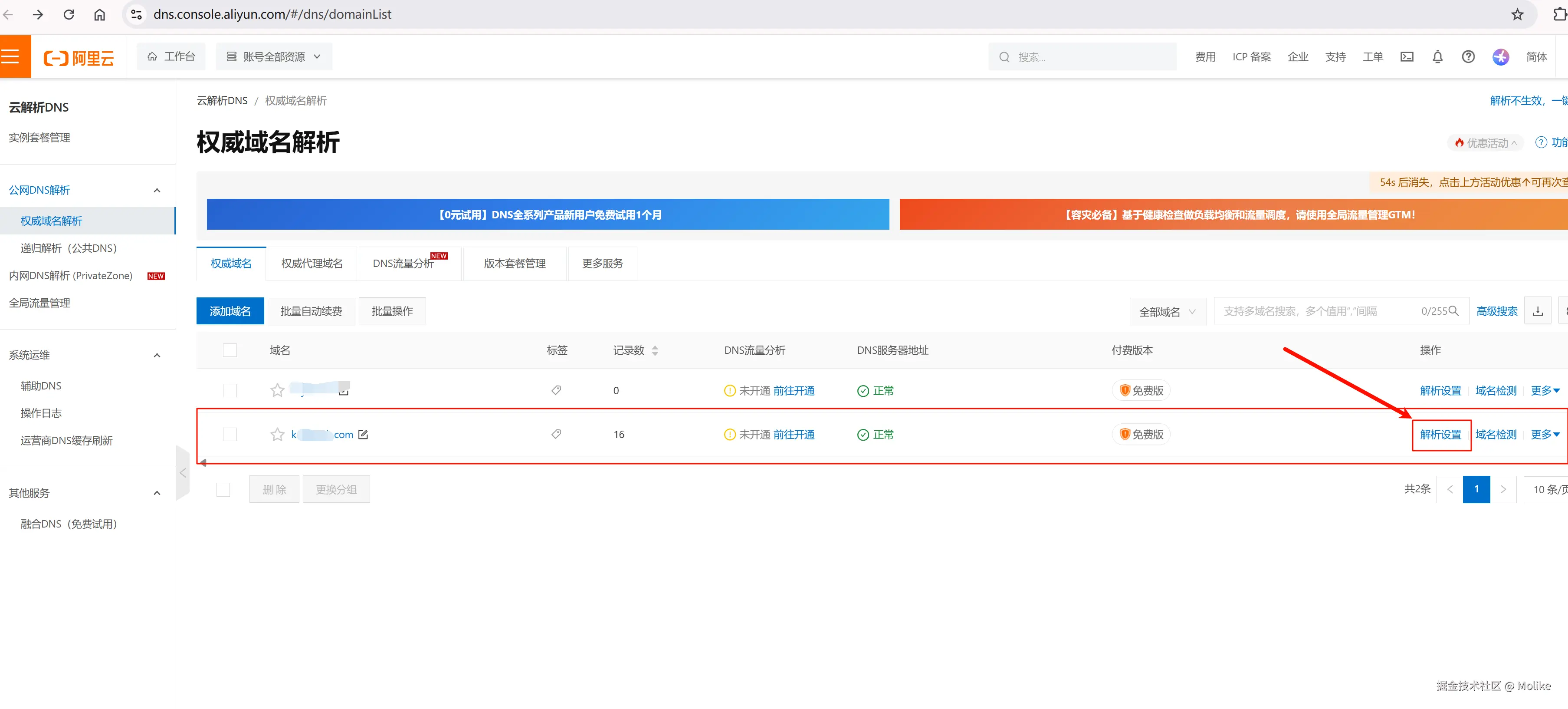
Task: Open the notifications bell icon
Action: pos(1437,57)
